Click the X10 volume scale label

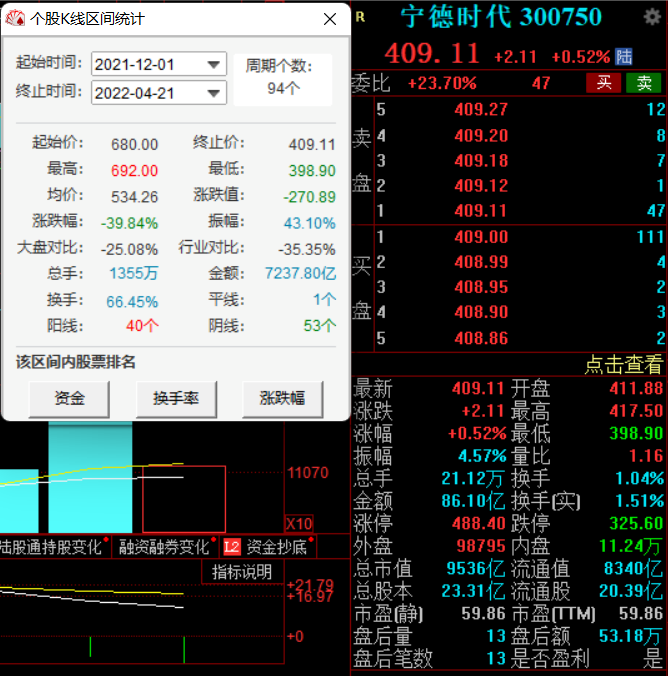point(299,524)
